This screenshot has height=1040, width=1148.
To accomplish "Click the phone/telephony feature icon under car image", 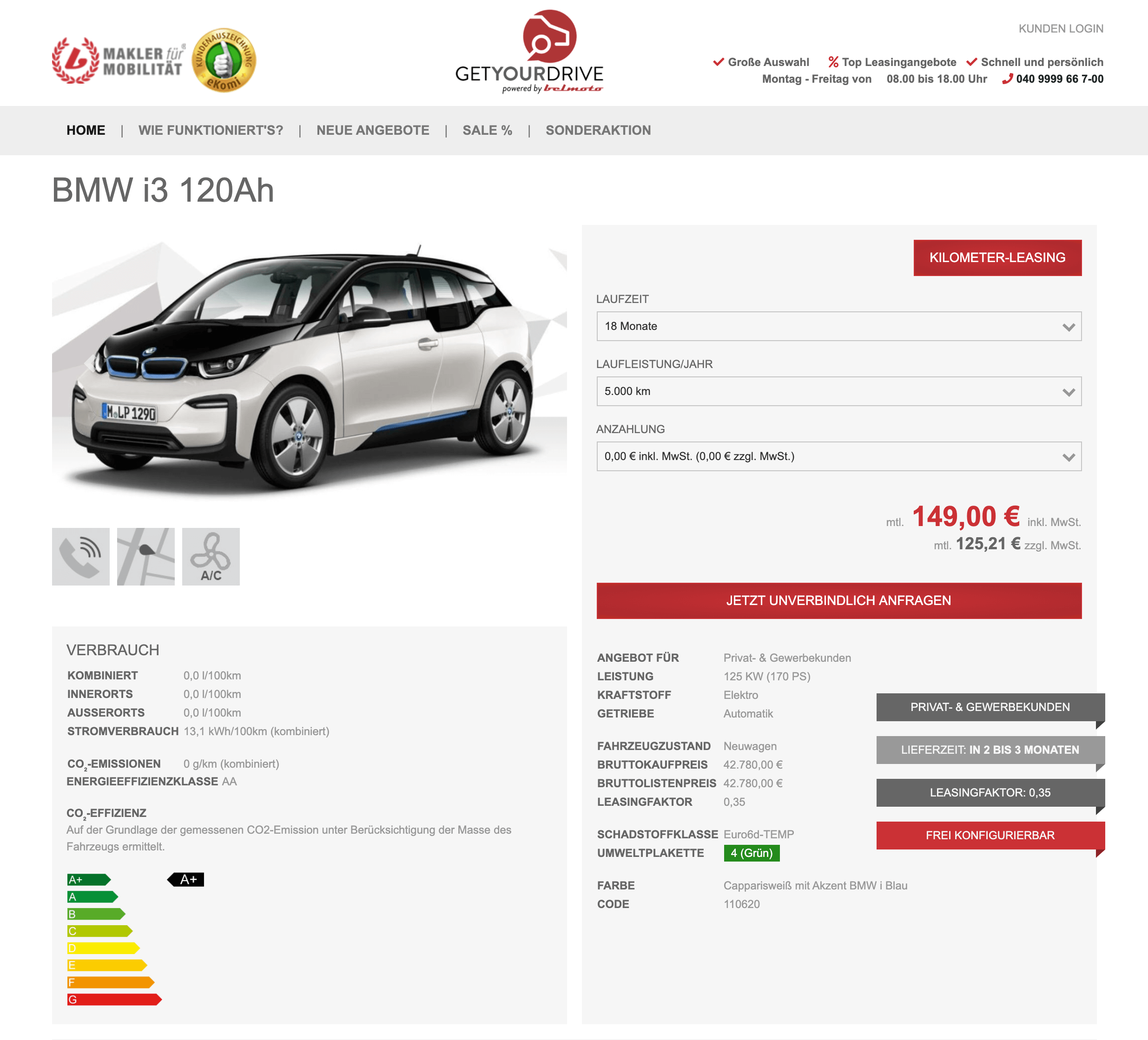I will click(x=81, y=556).
